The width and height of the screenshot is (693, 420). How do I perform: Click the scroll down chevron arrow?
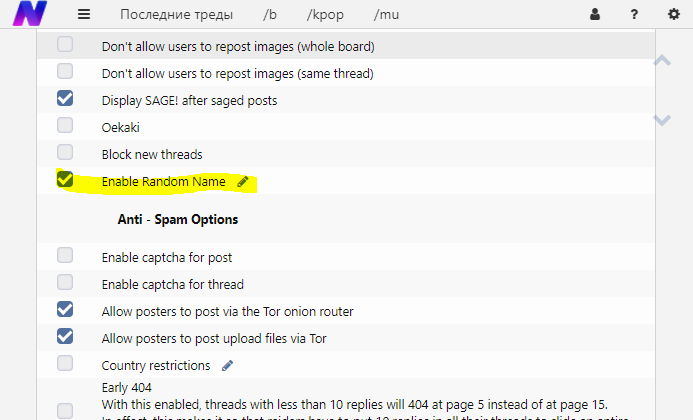pos(661,120)
